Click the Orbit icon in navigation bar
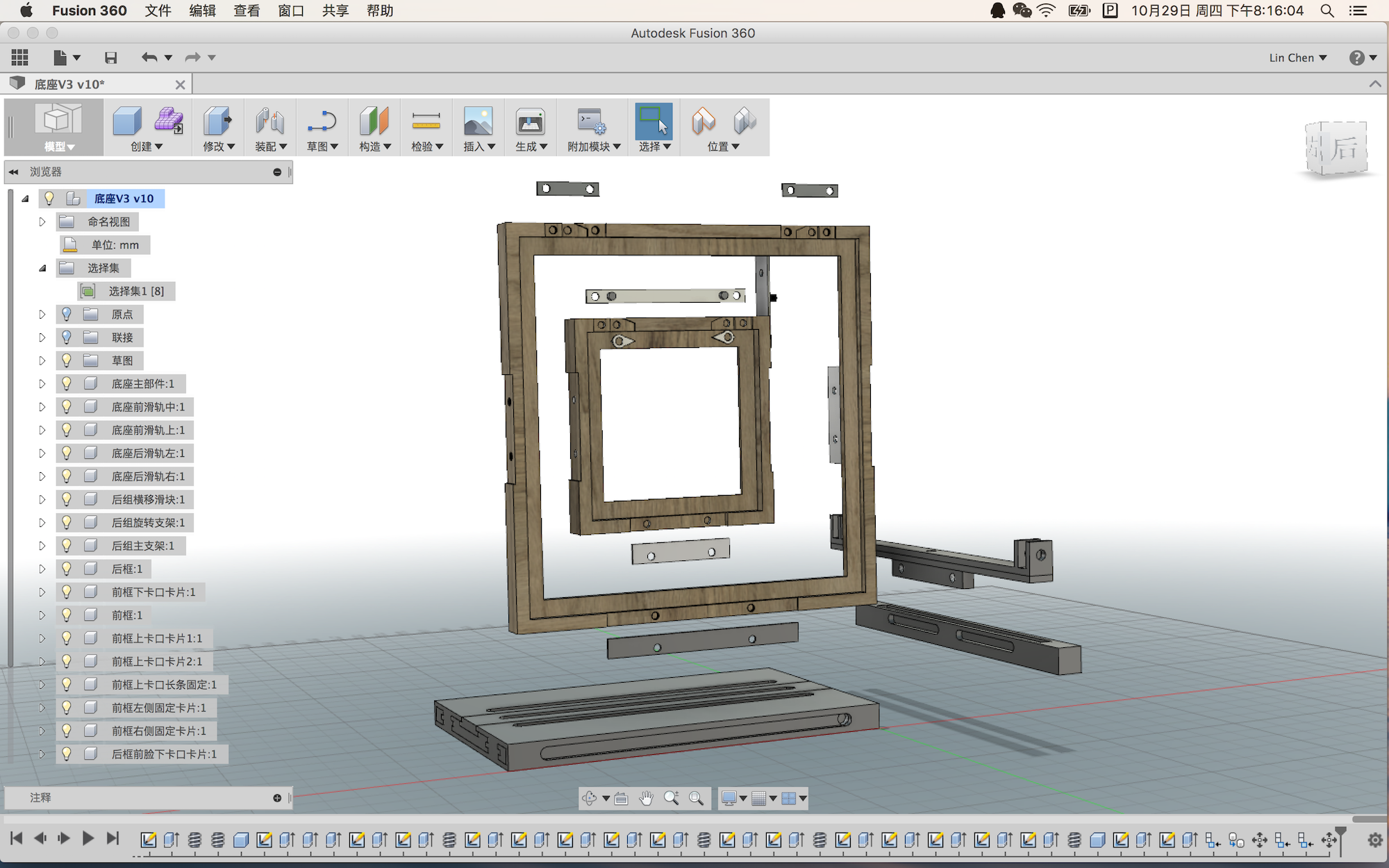1389x868 pixels. (x=589, y=798)
